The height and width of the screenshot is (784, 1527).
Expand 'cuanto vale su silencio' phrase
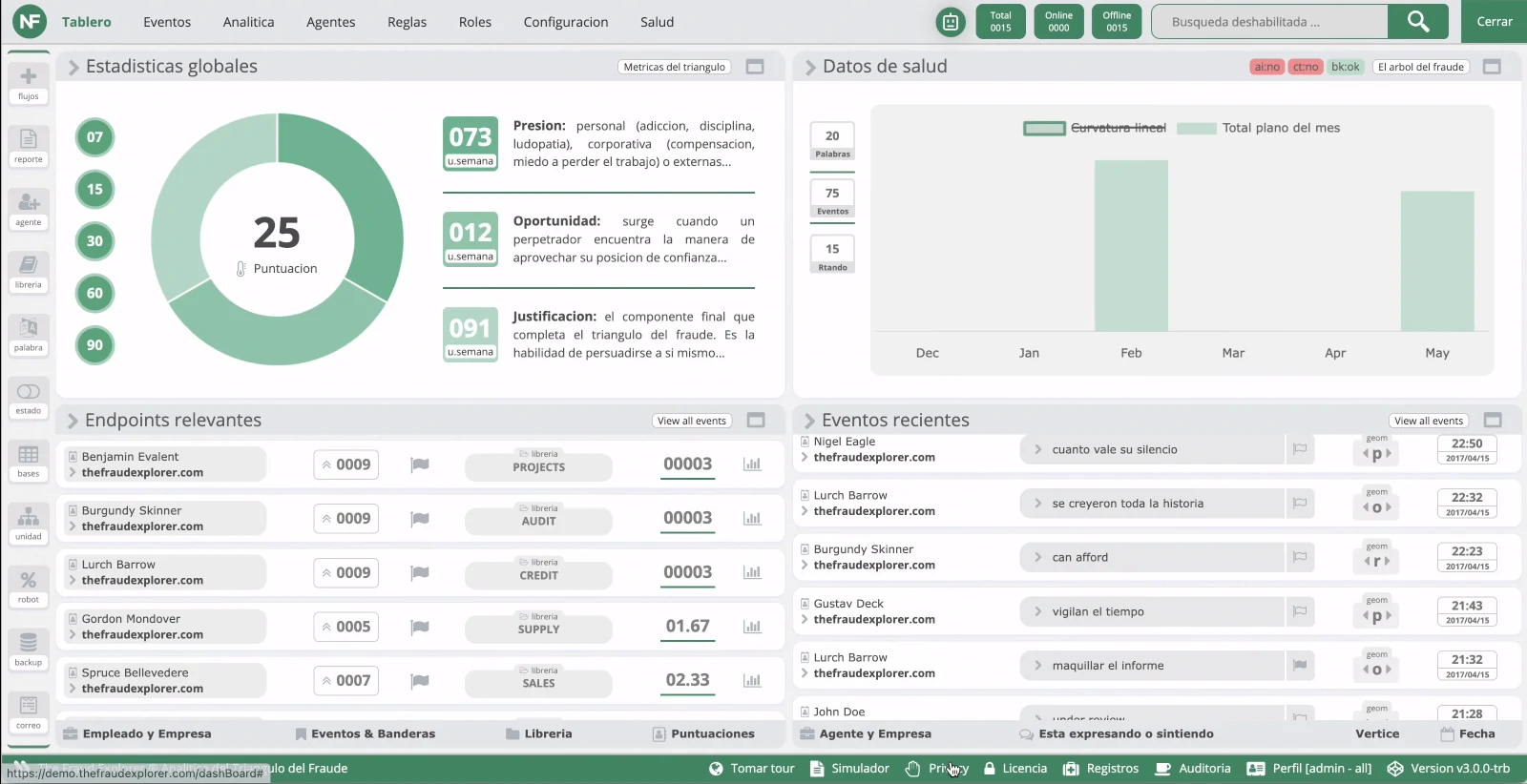[1038, 449]
